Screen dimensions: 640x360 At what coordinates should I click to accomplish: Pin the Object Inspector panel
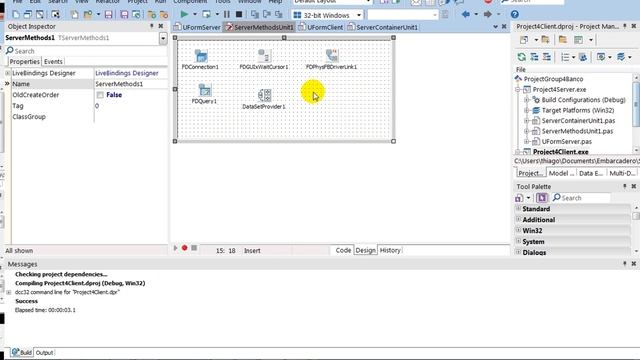tap(151, 26)
